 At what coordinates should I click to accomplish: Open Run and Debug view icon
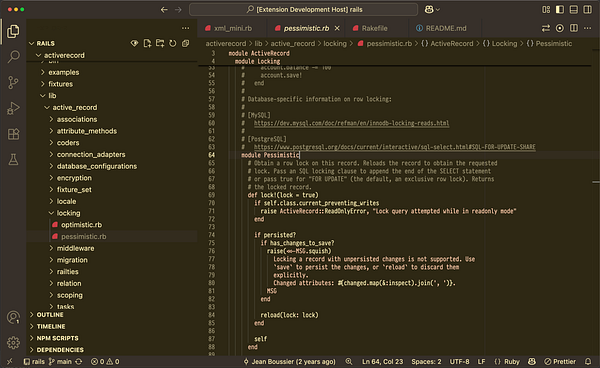pos(13,108)
